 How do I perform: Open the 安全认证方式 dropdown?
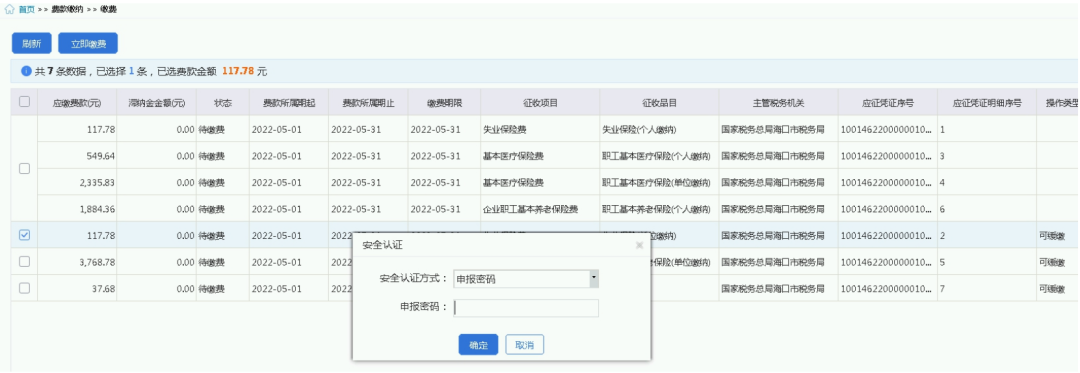[x=526, y=279]
